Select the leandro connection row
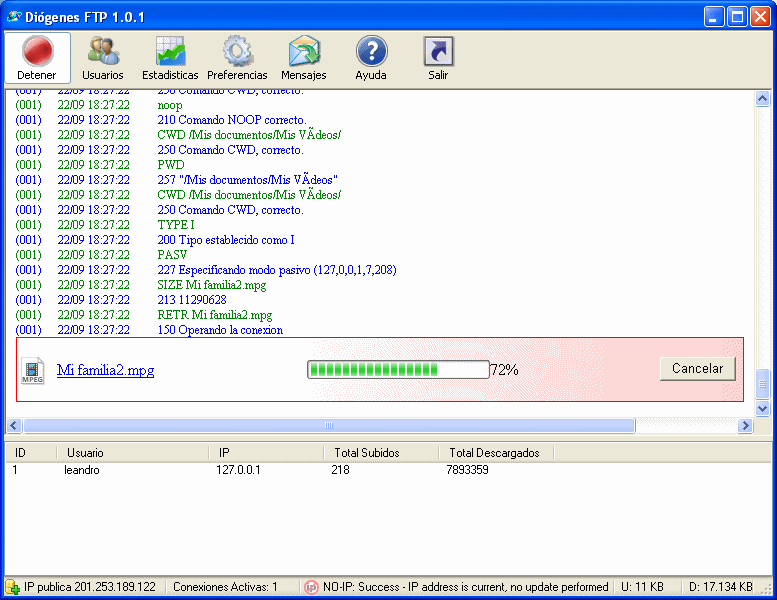Viewport: 777px width, 600px height. coord(82,470)
